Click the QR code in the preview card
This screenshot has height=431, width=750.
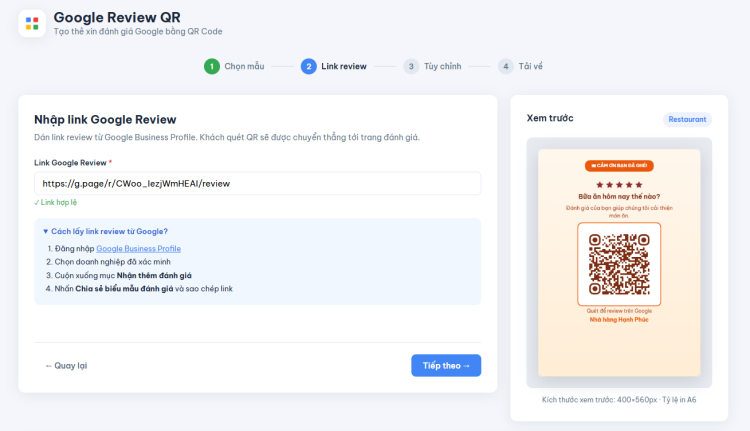[619, 264]
